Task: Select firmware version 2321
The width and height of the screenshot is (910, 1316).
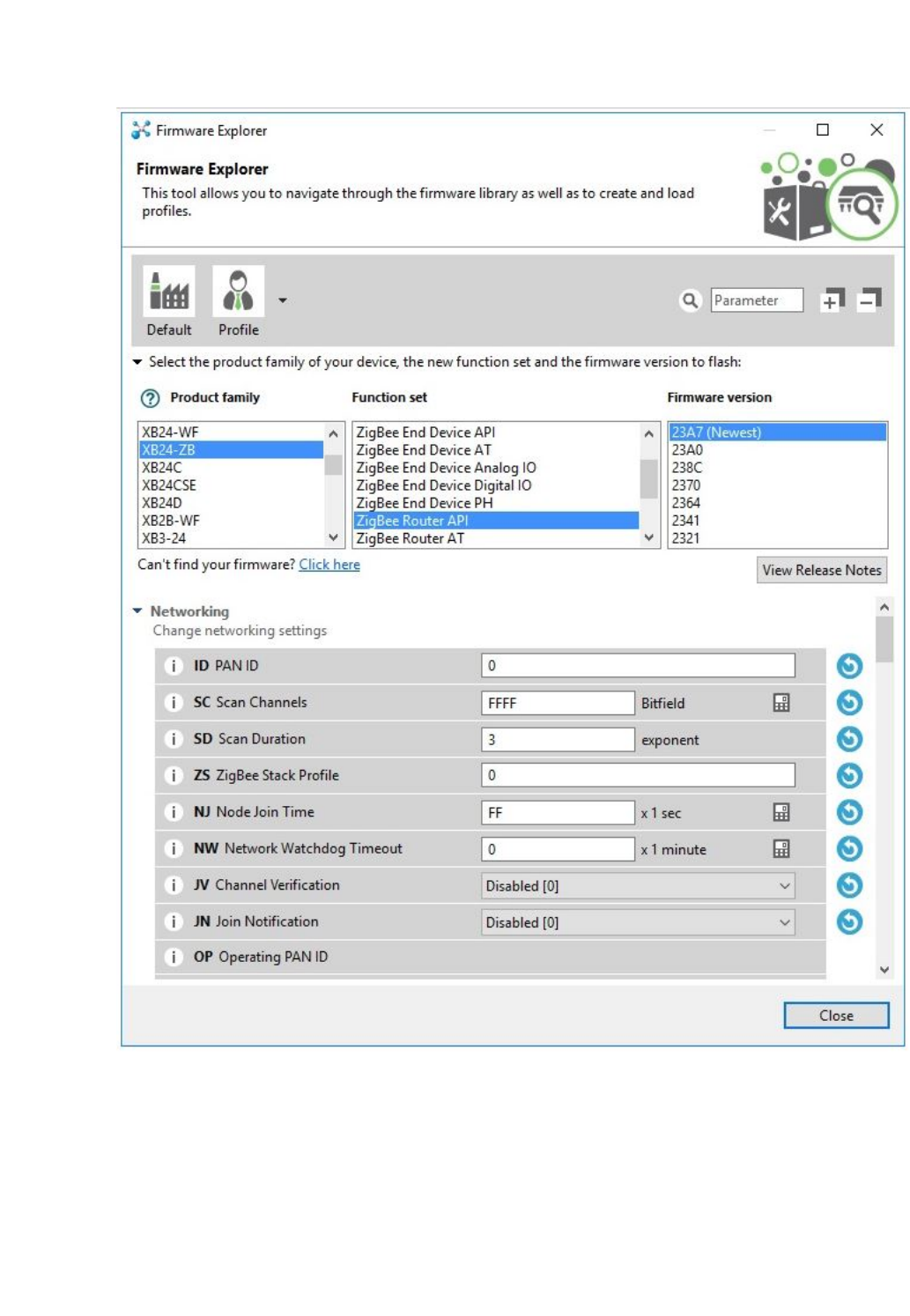Action: [x=777, y=537]
